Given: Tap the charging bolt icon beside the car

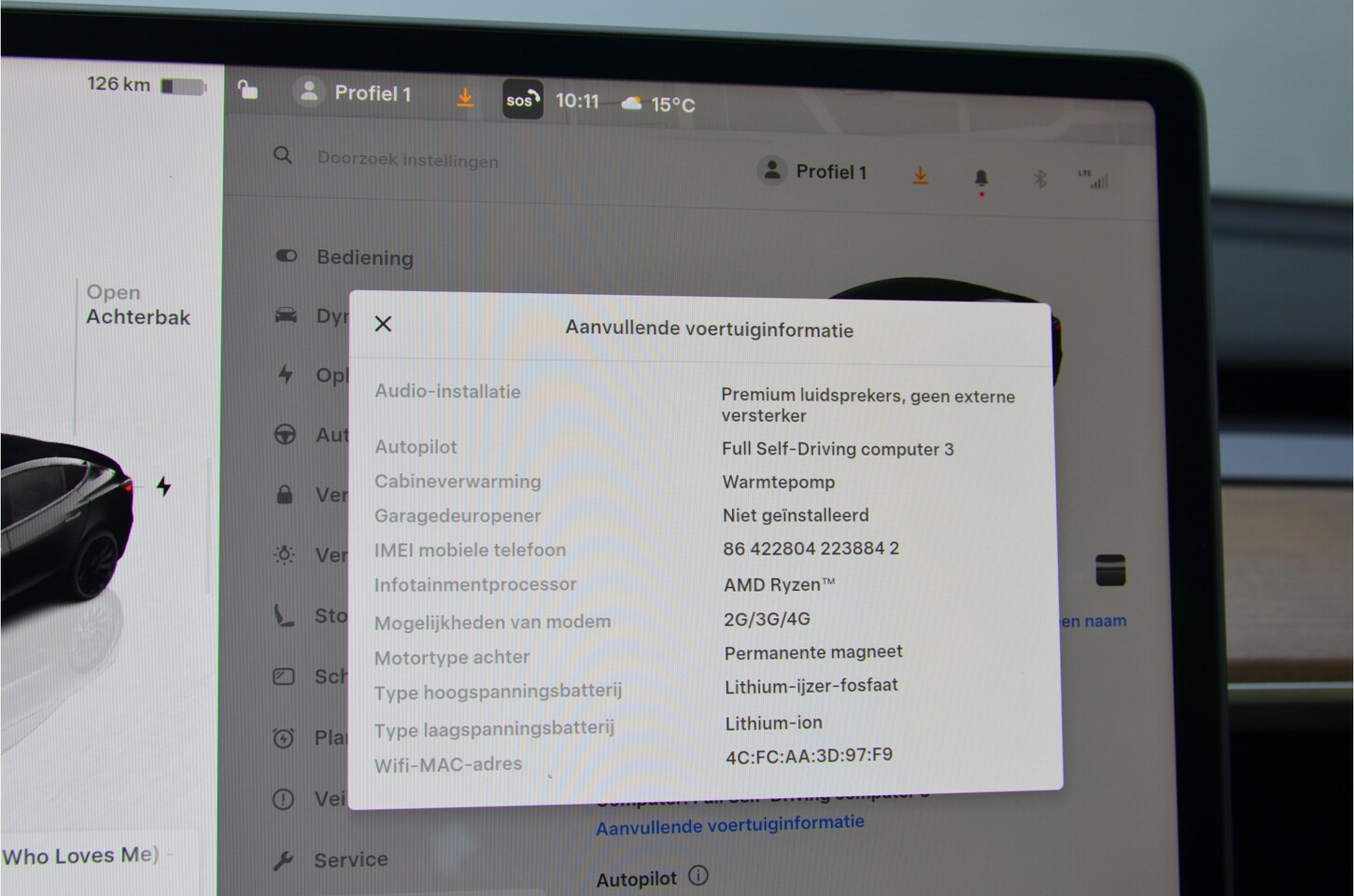Looking at the screenshot, I should (164, 486).
